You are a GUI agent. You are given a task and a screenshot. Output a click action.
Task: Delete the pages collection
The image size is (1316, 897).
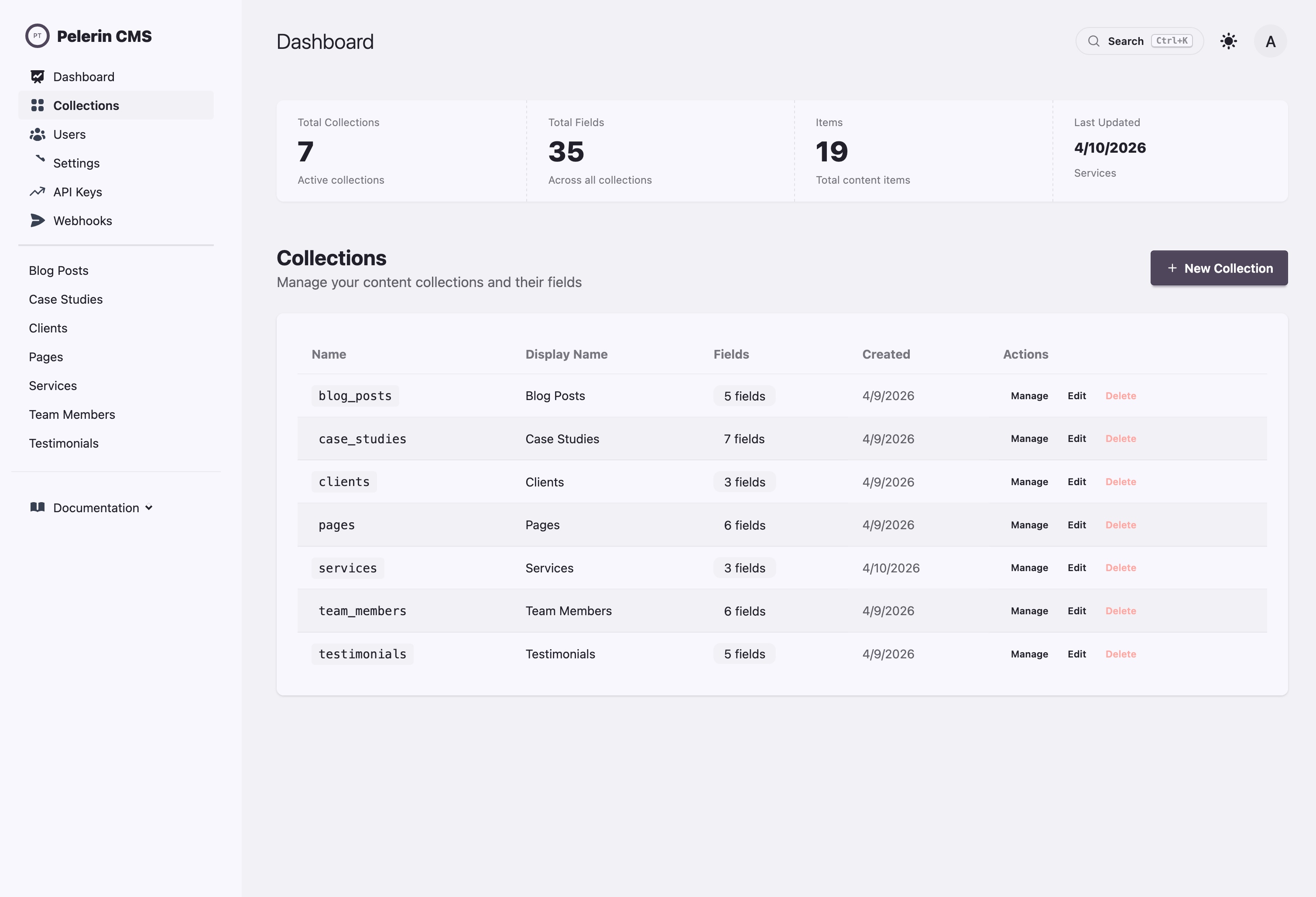(x=1121, y=524)
